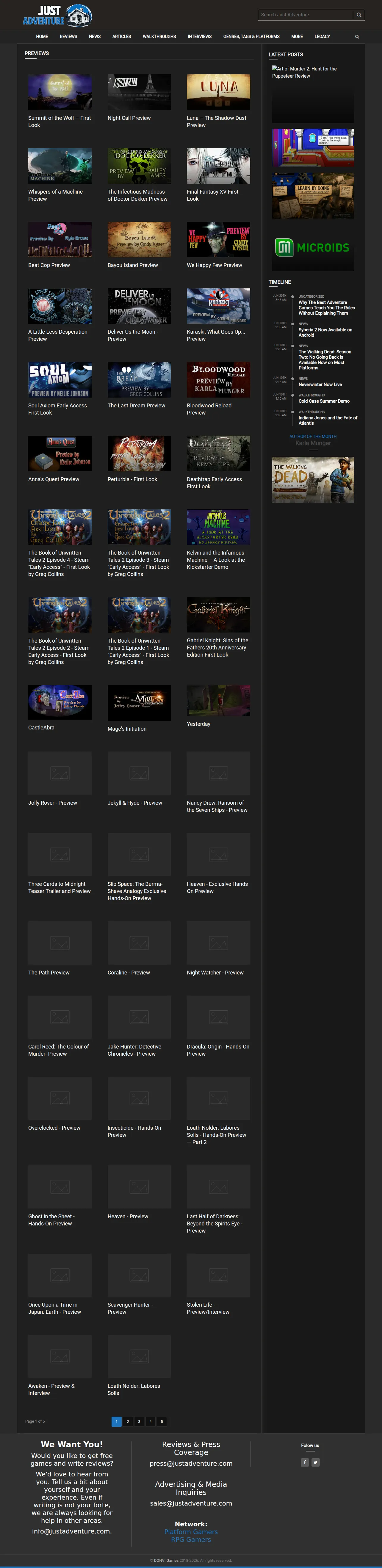Image resolution: width=382 pixels, height=1568 pixels.
Task: Open the Walking Dead author-of-month image
Action: (313, 480)
